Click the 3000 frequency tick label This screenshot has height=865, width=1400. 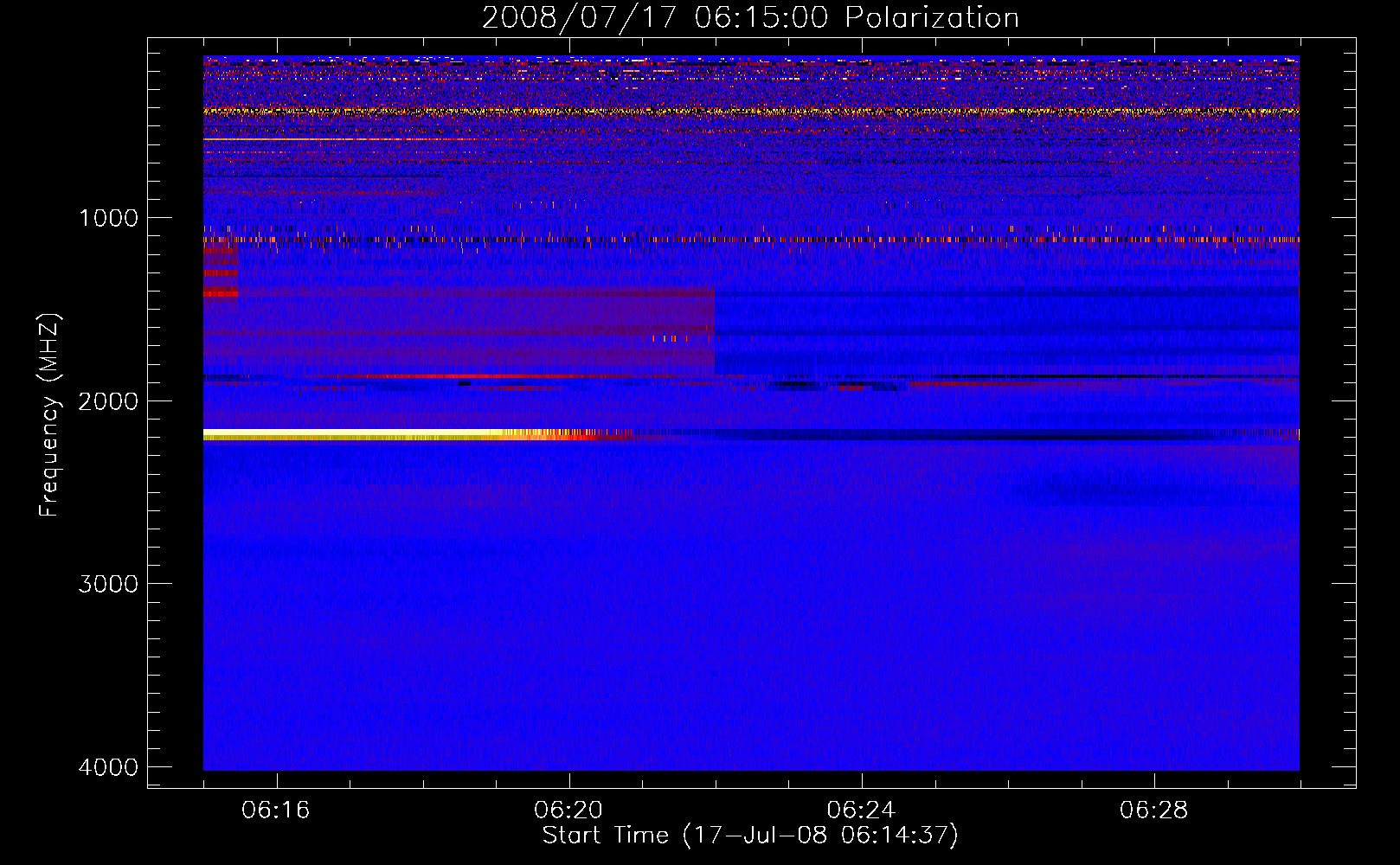pos(108,584)
